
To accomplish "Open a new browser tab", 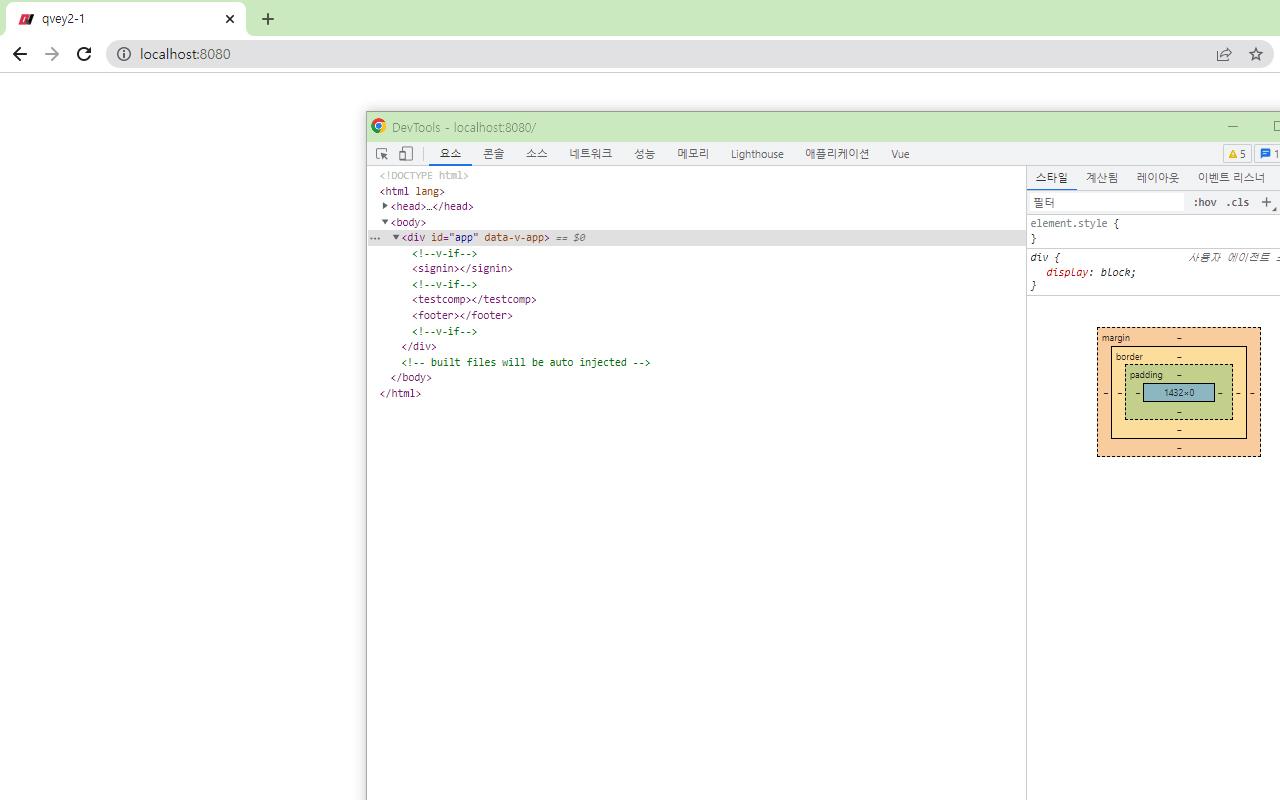I will [268, 19].
